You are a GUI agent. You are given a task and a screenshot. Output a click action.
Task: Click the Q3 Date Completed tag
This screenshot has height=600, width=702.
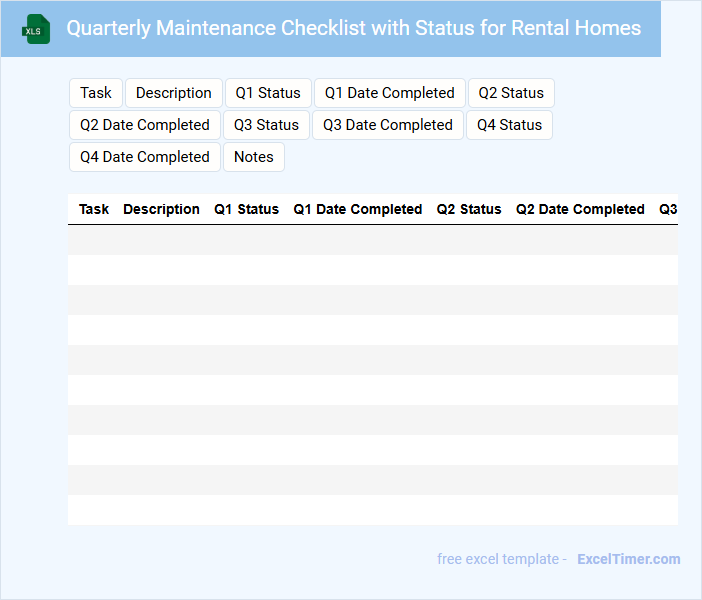coord(388,125)
